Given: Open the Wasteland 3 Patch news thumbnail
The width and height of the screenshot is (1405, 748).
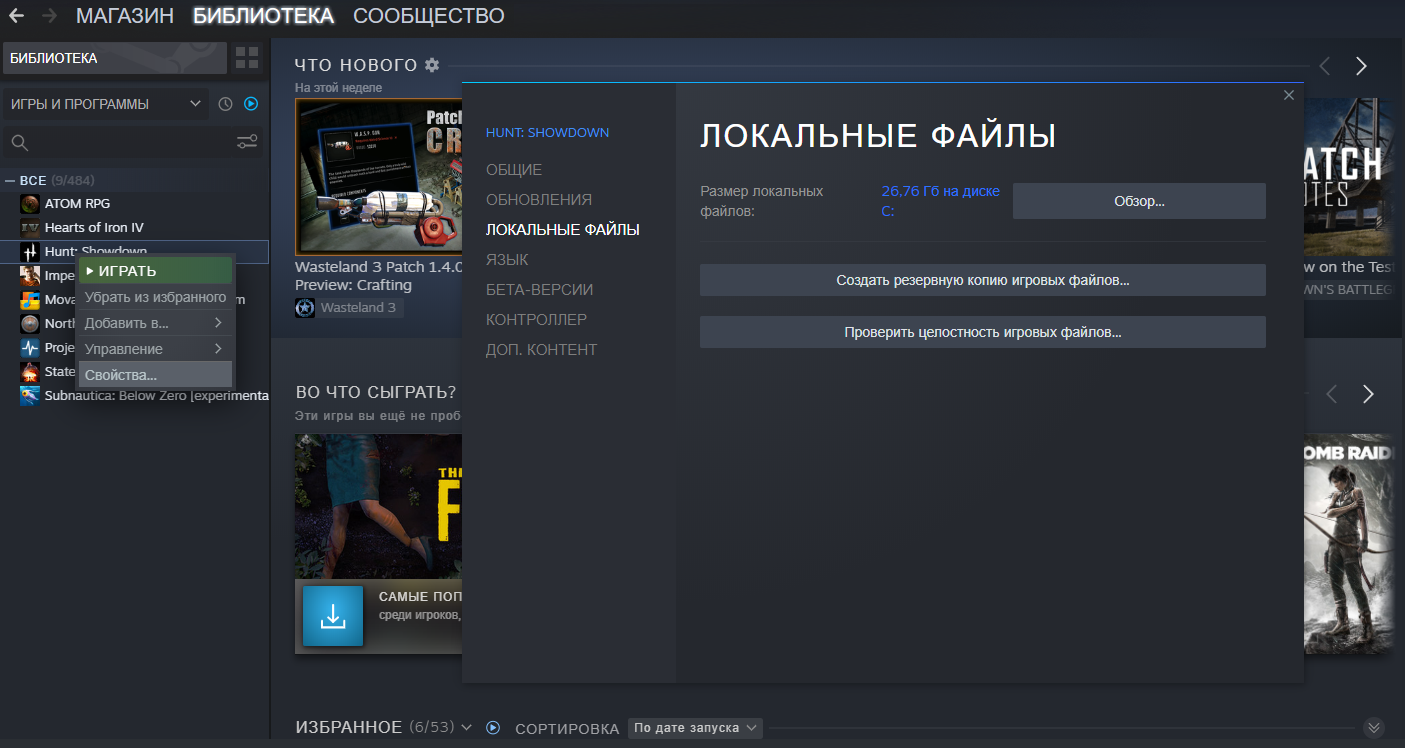Looking at the screenshot, I should point(379,176).
